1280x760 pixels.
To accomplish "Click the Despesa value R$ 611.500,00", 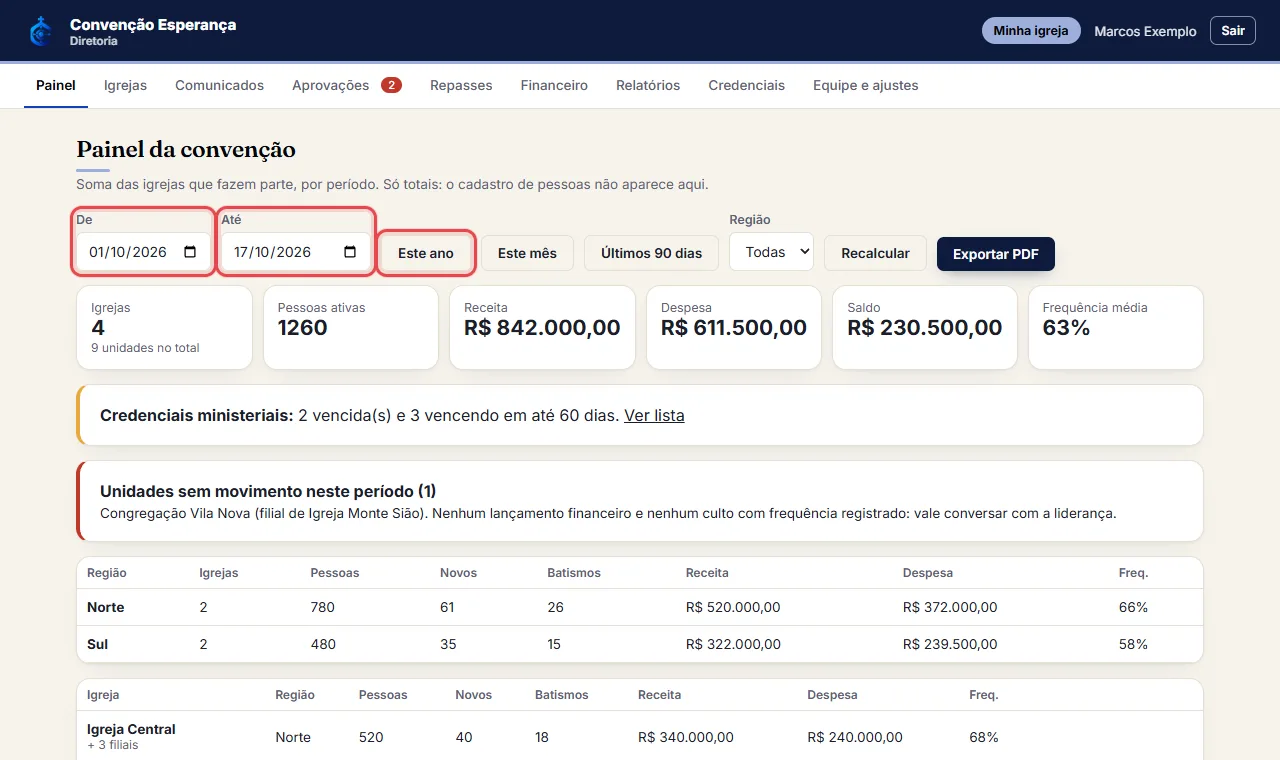I will (734, 328).
